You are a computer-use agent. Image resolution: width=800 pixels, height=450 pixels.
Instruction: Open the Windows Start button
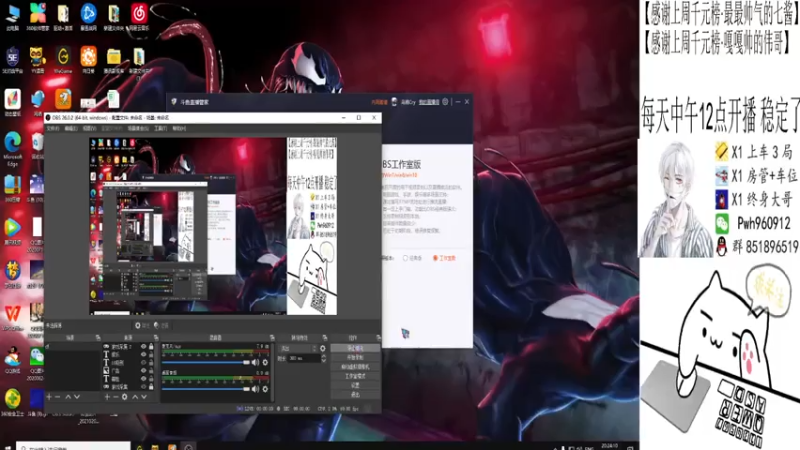(7, 447)
